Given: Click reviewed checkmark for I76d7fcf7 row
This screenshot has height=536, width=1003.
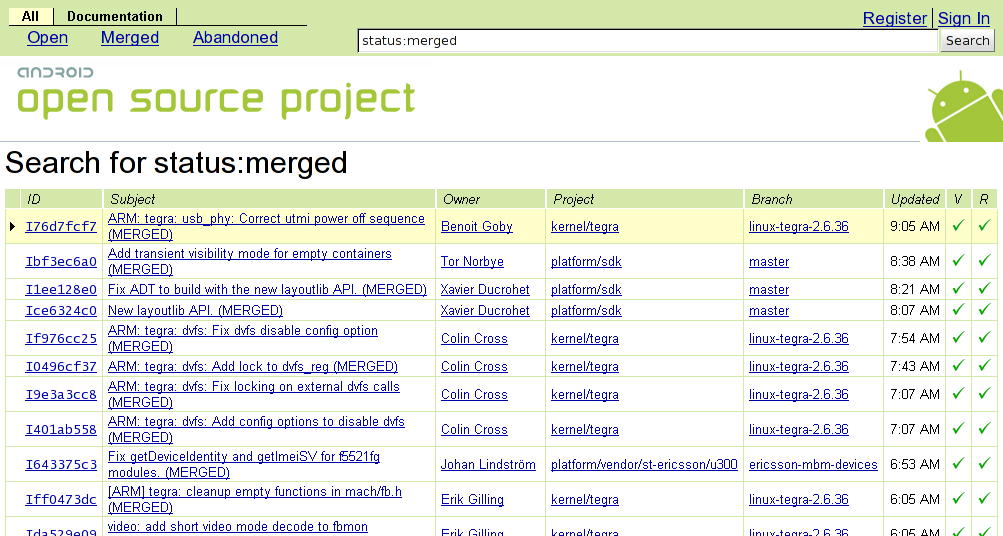Looking at the screenshot, I should click(984, 225).
